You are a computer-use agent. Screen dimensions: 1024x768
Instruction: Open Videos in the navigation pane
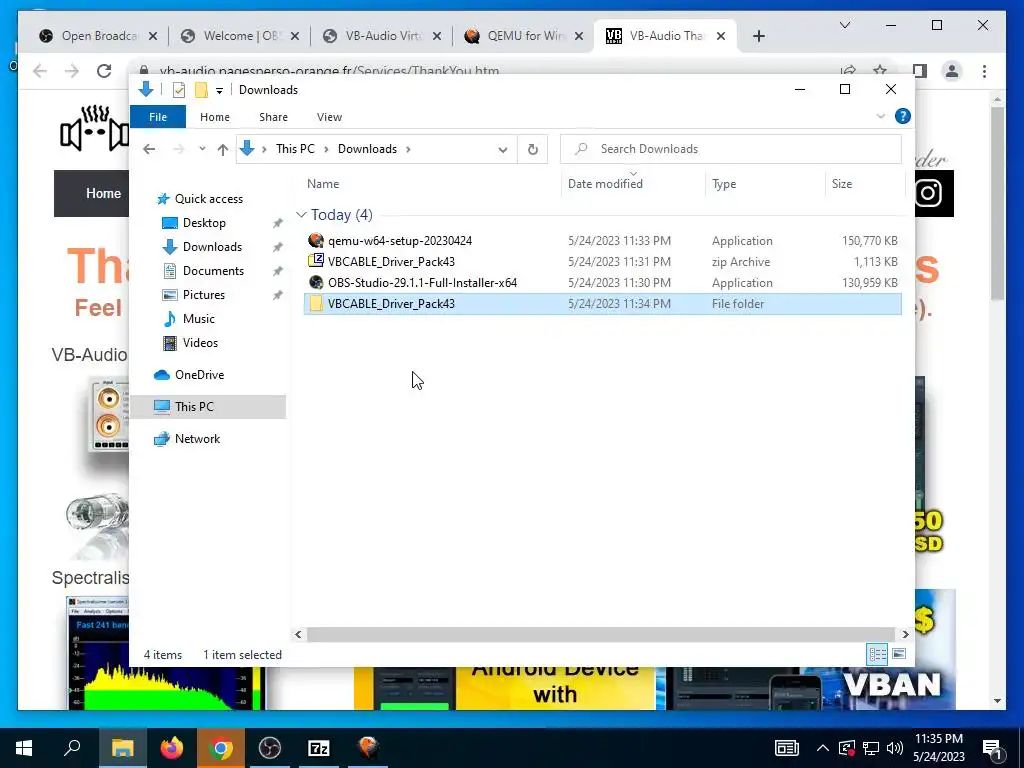(200, 343)
